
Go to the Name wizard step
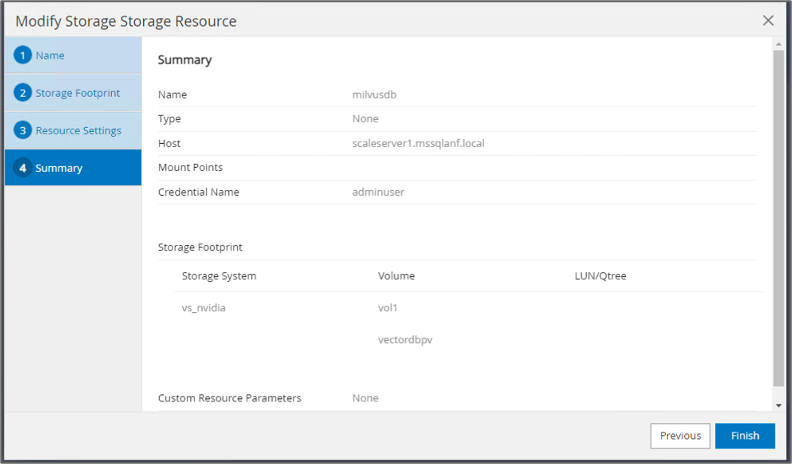[x=50, y=55]
